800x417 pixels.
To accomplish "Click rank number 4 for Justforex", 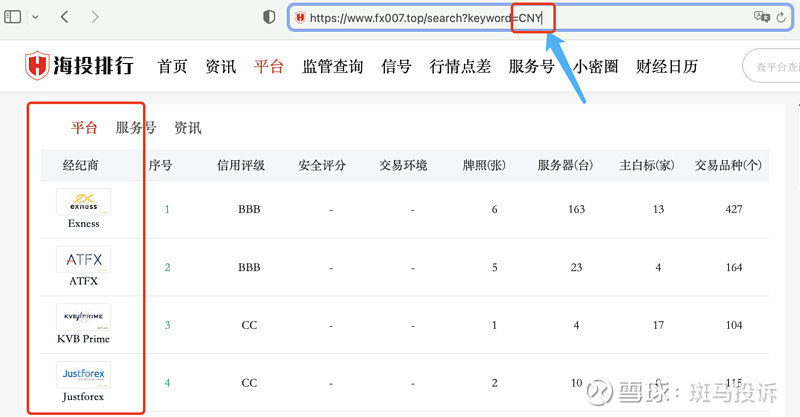I will pos(167,383).
